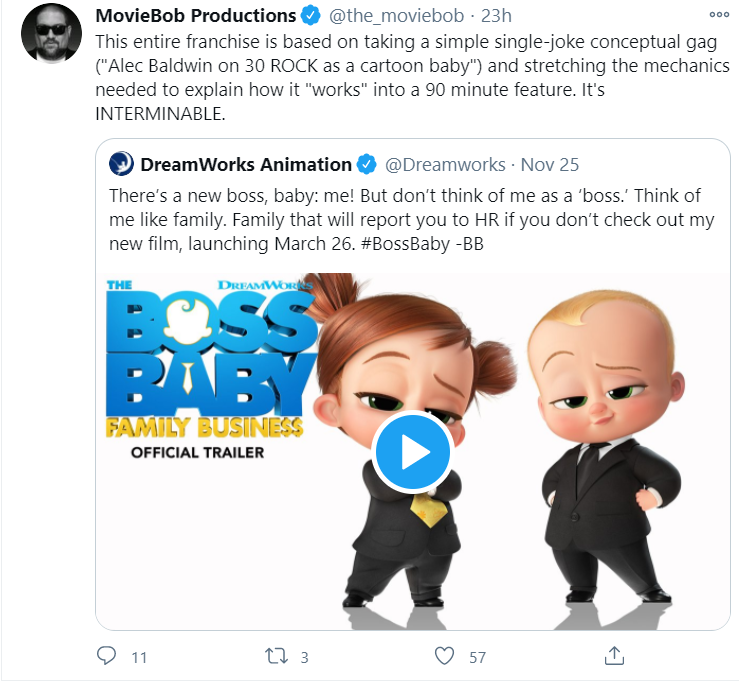The height and width of the screenshot is (681, 739).
Task: Click the reply speech bubble icon
Action: point(106,656)
